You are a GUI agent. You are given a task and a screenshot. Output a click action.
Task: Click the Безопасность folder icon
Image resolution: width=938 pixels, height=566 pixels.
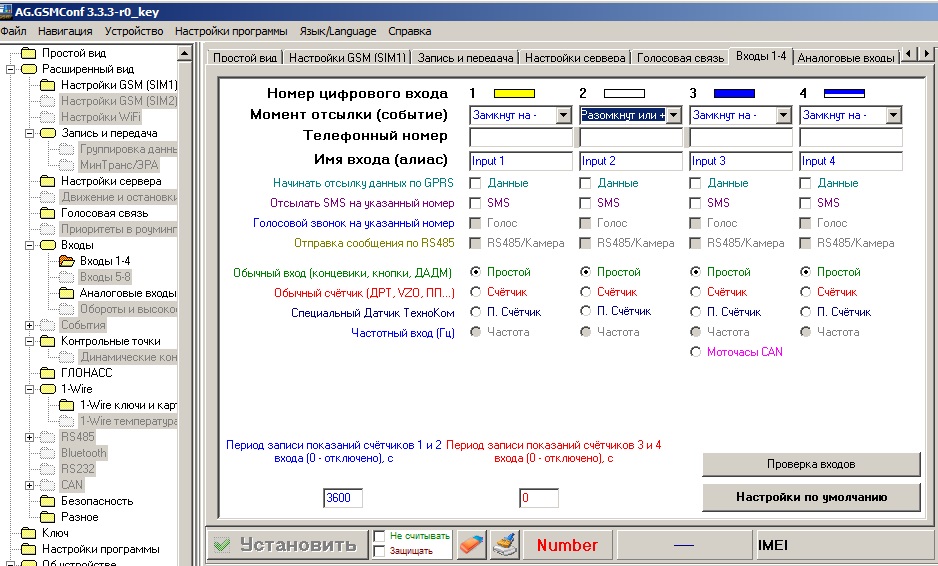pyautogui.click(x=47, y=501)
